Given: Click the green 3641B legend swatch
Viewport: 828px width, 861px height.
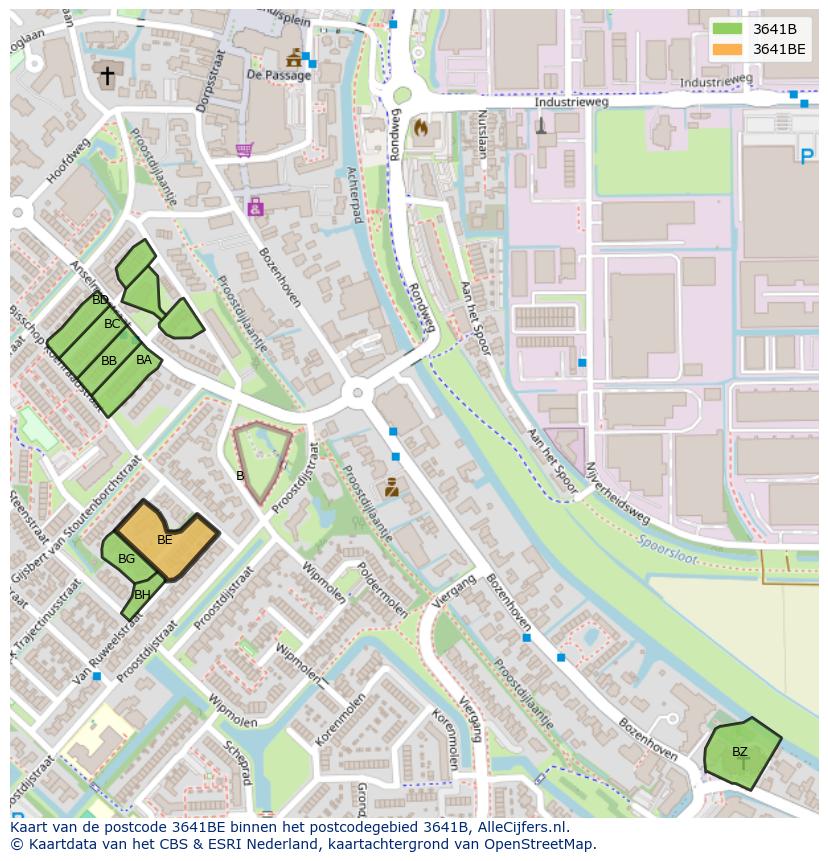Looking at the screenshot, I should pos(728,29).
